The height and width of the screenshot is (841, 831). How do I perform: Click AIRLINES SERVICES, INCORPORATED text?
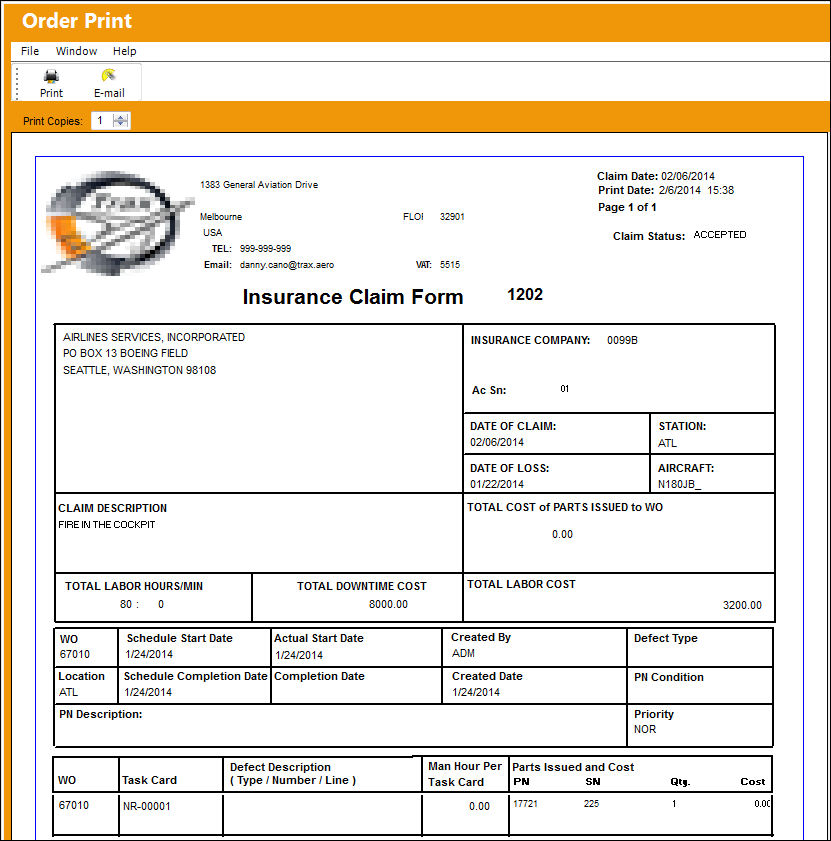point(153,337)
